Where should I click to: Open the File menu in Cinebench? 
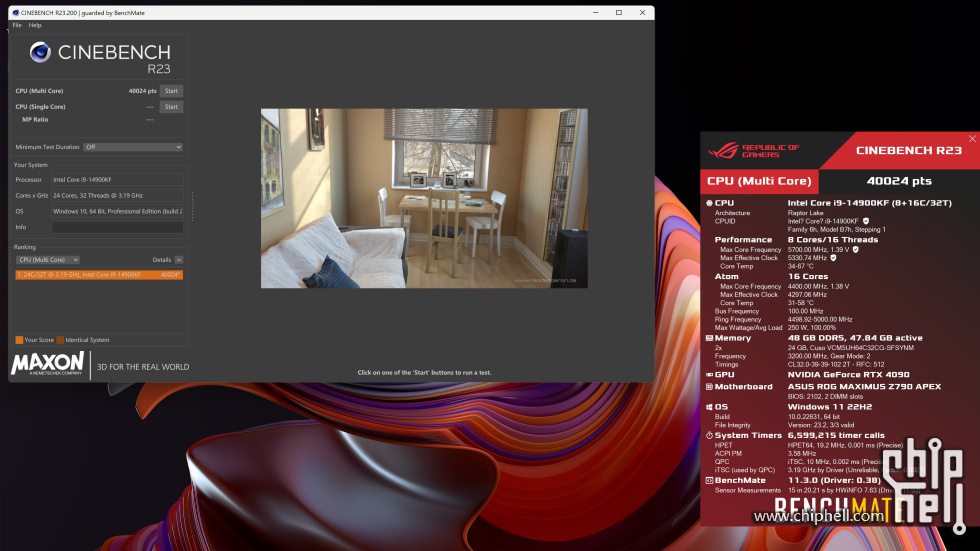tap(17, 25)
